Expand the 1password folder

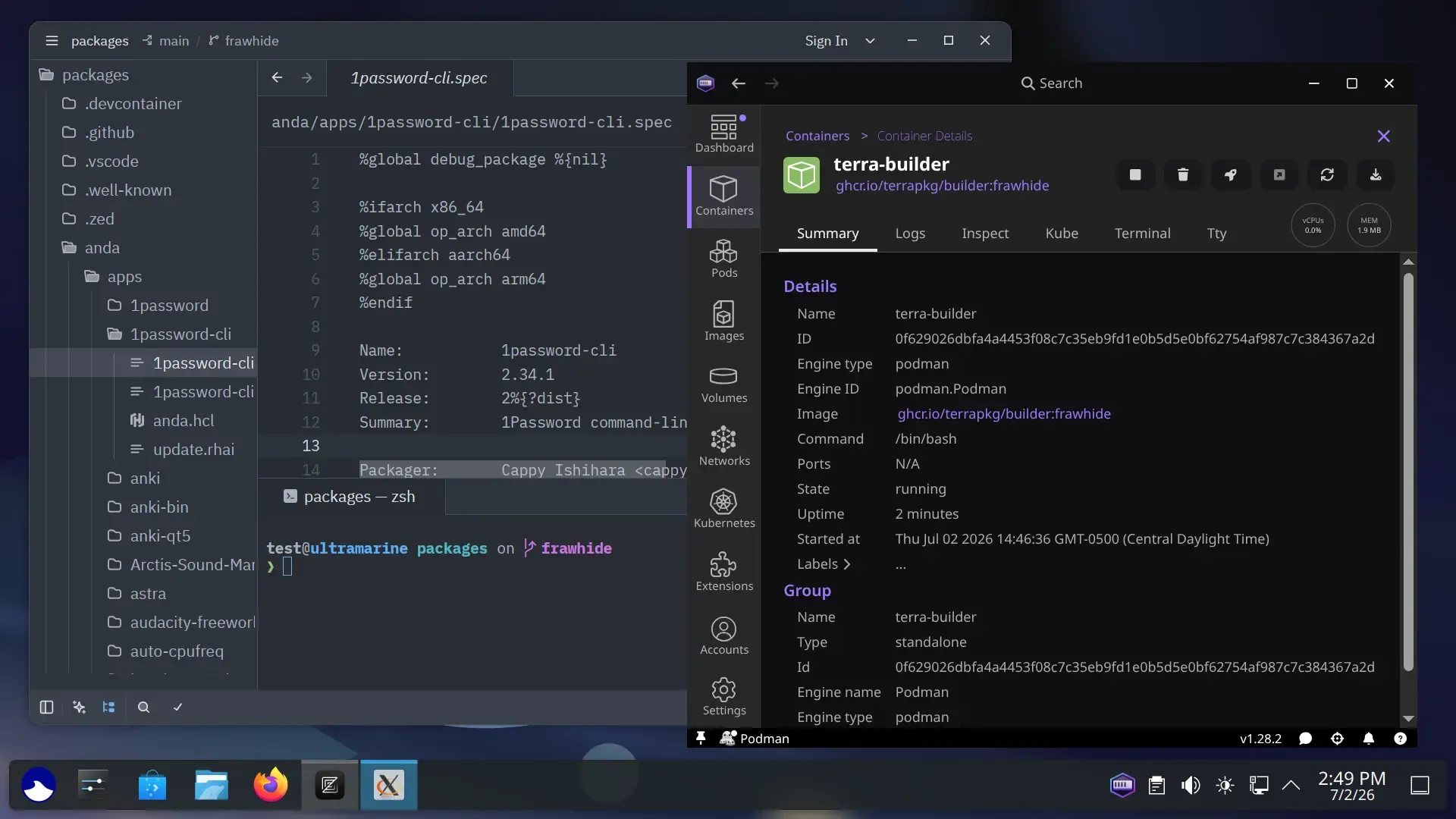(144, 305)
